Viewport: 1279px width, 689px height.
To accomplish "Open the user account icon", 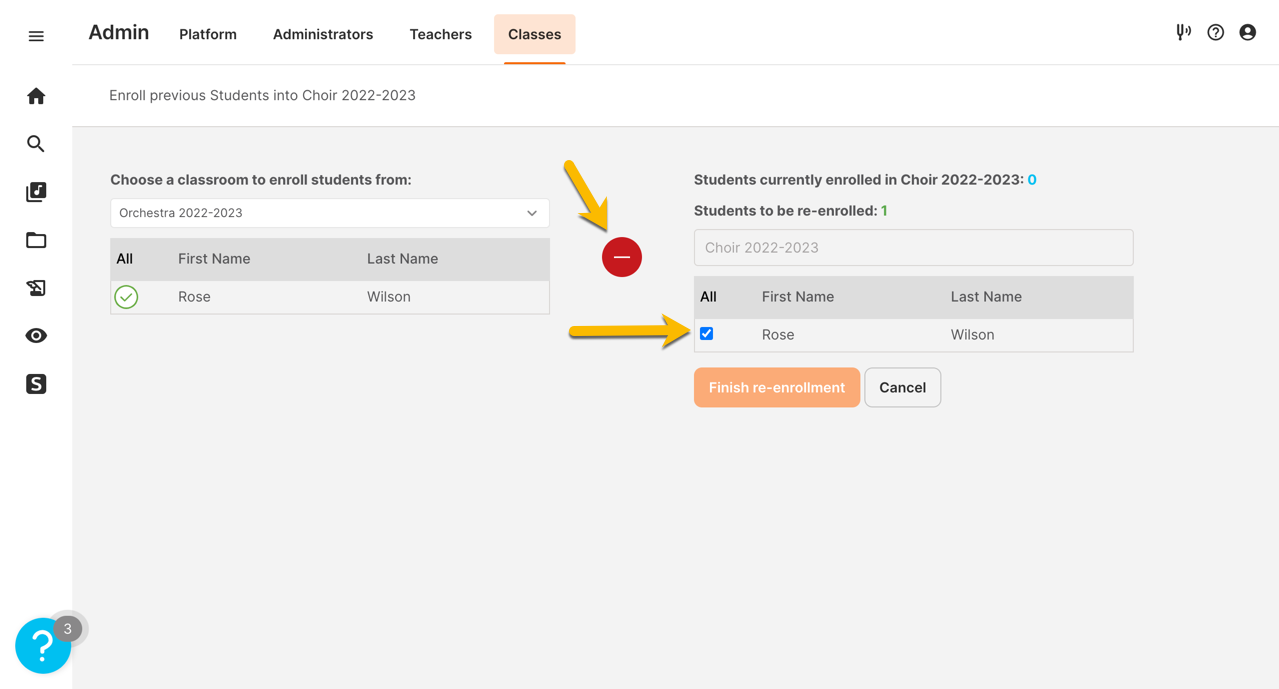I will (x=1247, y=32).
